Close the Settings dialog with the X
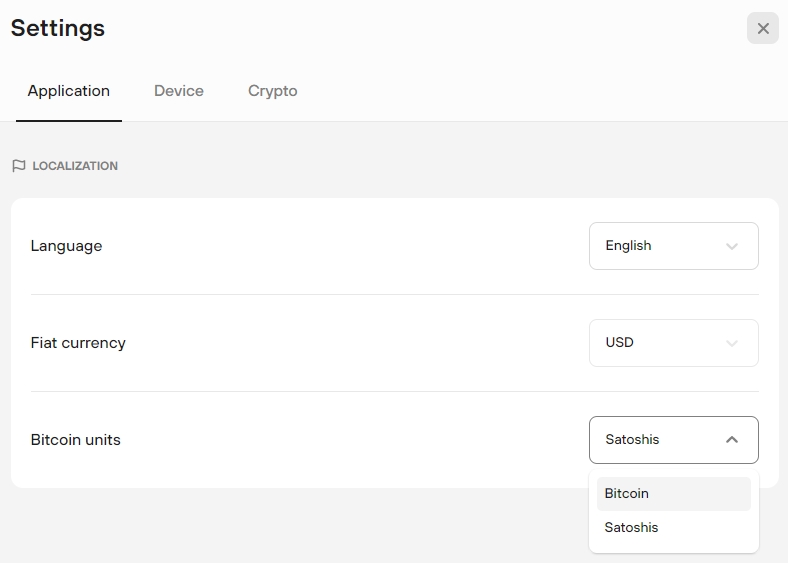 pyautogui.click(x=763, y=28)
